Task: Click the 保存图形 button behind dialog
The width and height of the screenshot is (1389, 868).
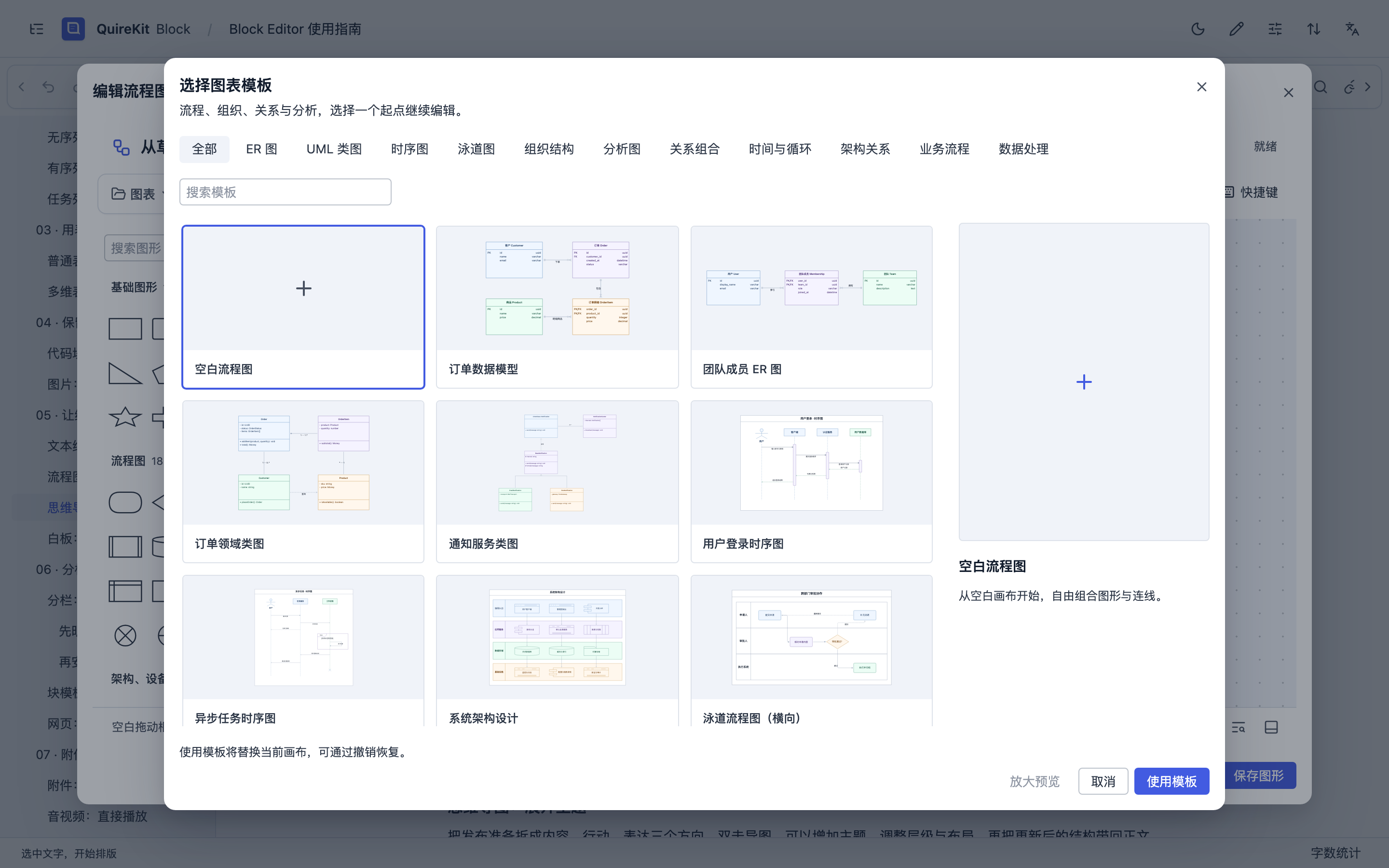Action: (x=1260, y=775)
